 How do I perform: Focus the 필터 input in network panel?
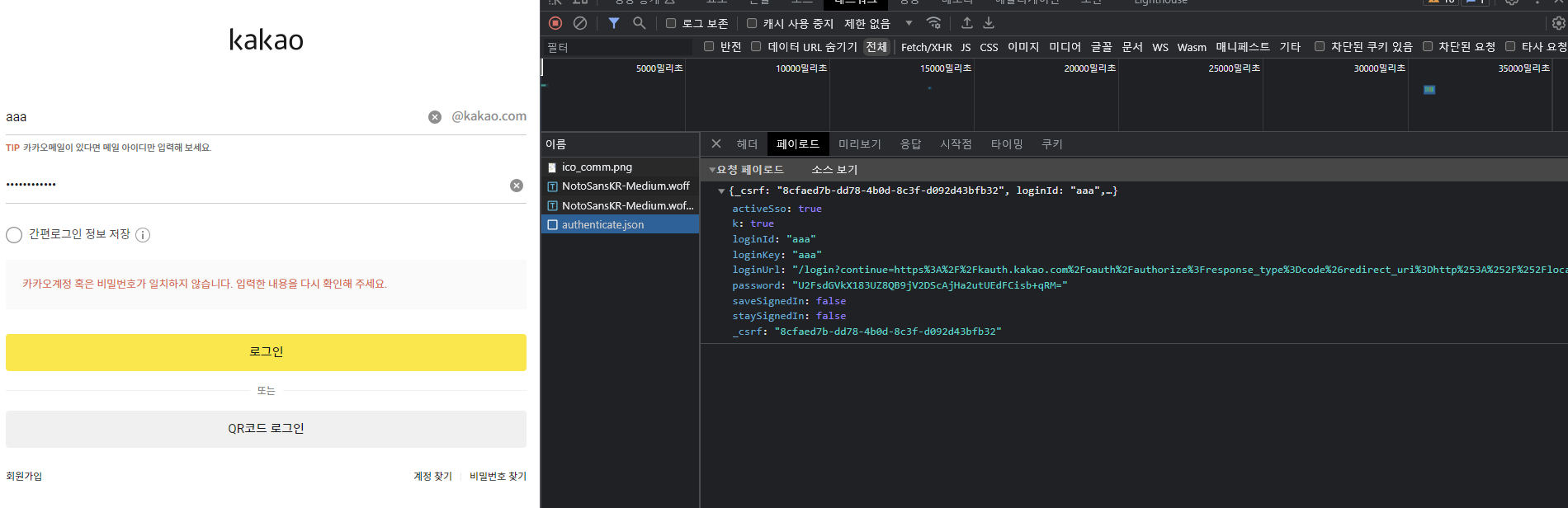pyautogui.click(x=617, y=47)
